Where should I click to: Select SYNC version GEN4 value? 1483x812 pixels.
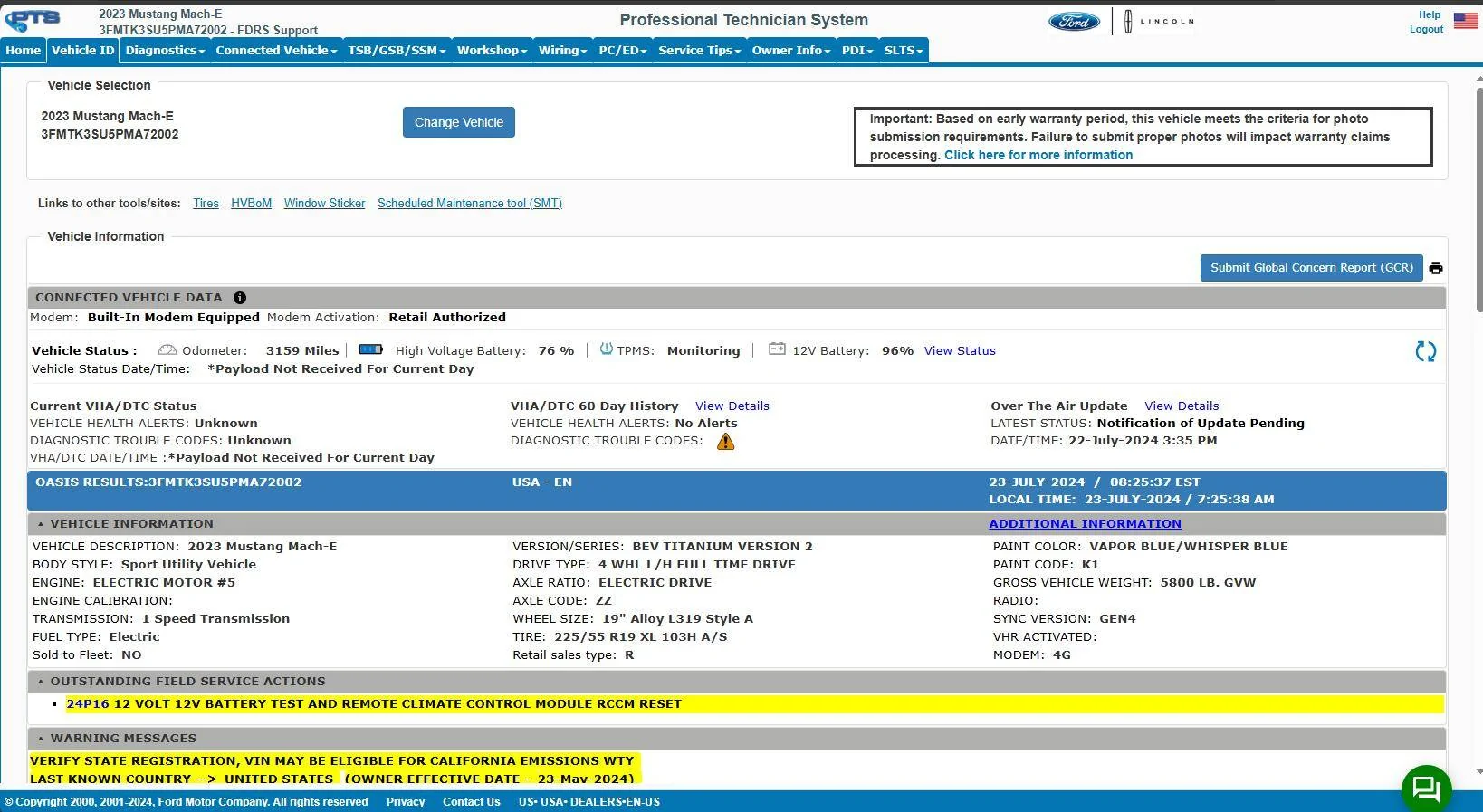point(1117,619)
